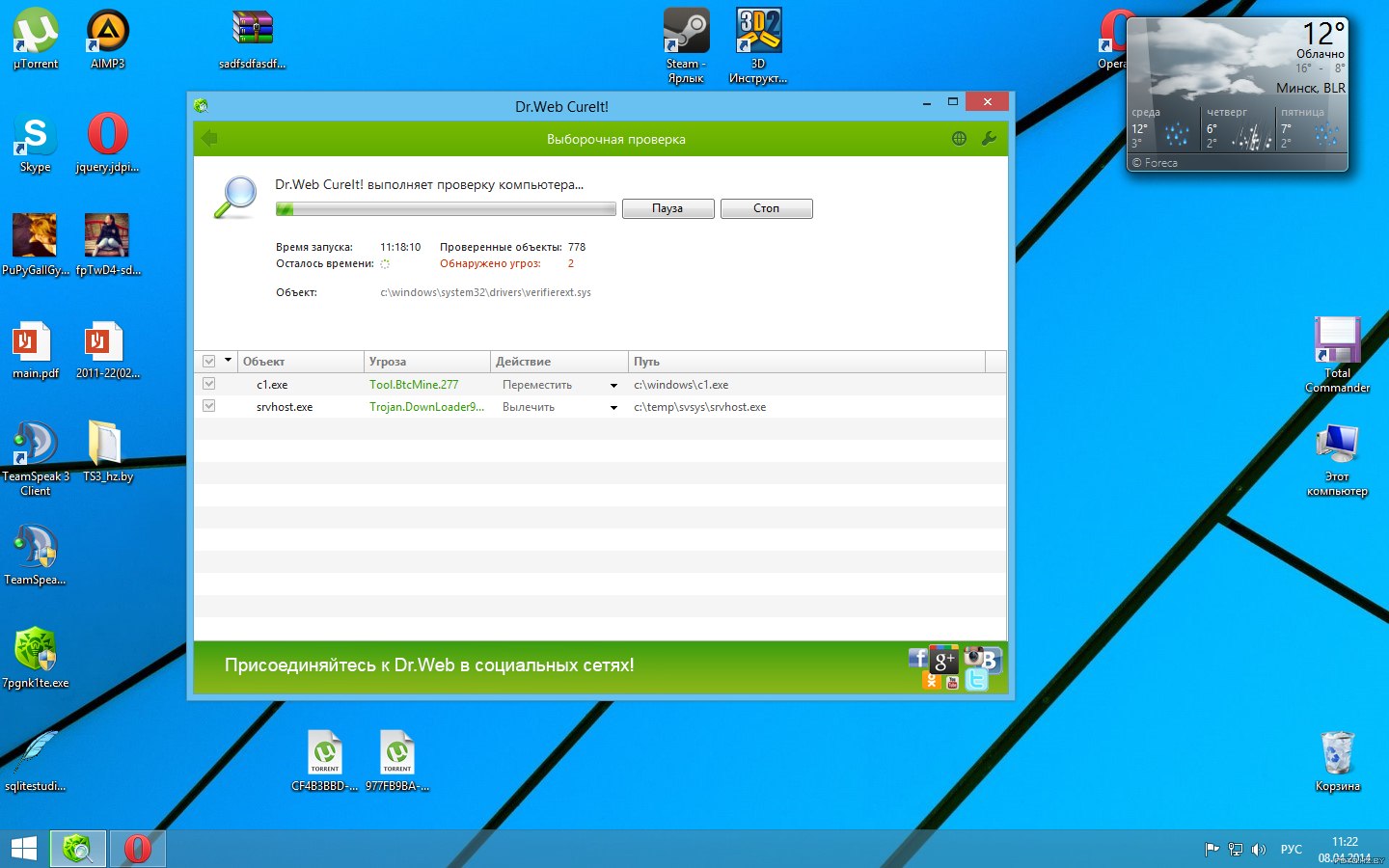The height and width of the screenshot is (868, 1389).
Task: Select PuPyGallGy image thumbnail on desktop
Action: point(36,246)
